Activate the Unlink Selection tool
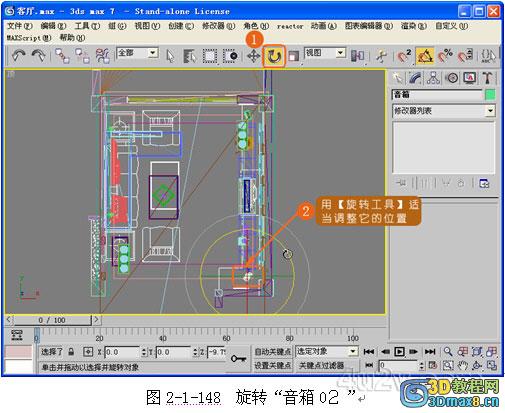The height and width of the screenshot is (413, 505). [82, 55]
